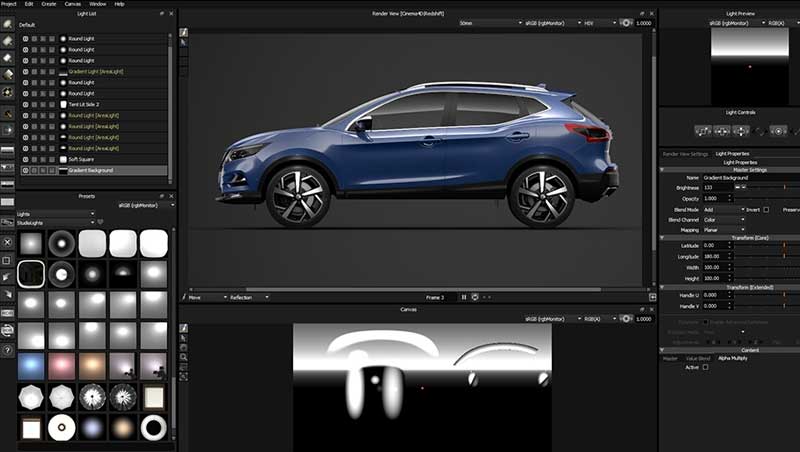Switch to the Light Properties tab
Screen dimensions: 800x452
pyautogui.click(x=732, y=154)
